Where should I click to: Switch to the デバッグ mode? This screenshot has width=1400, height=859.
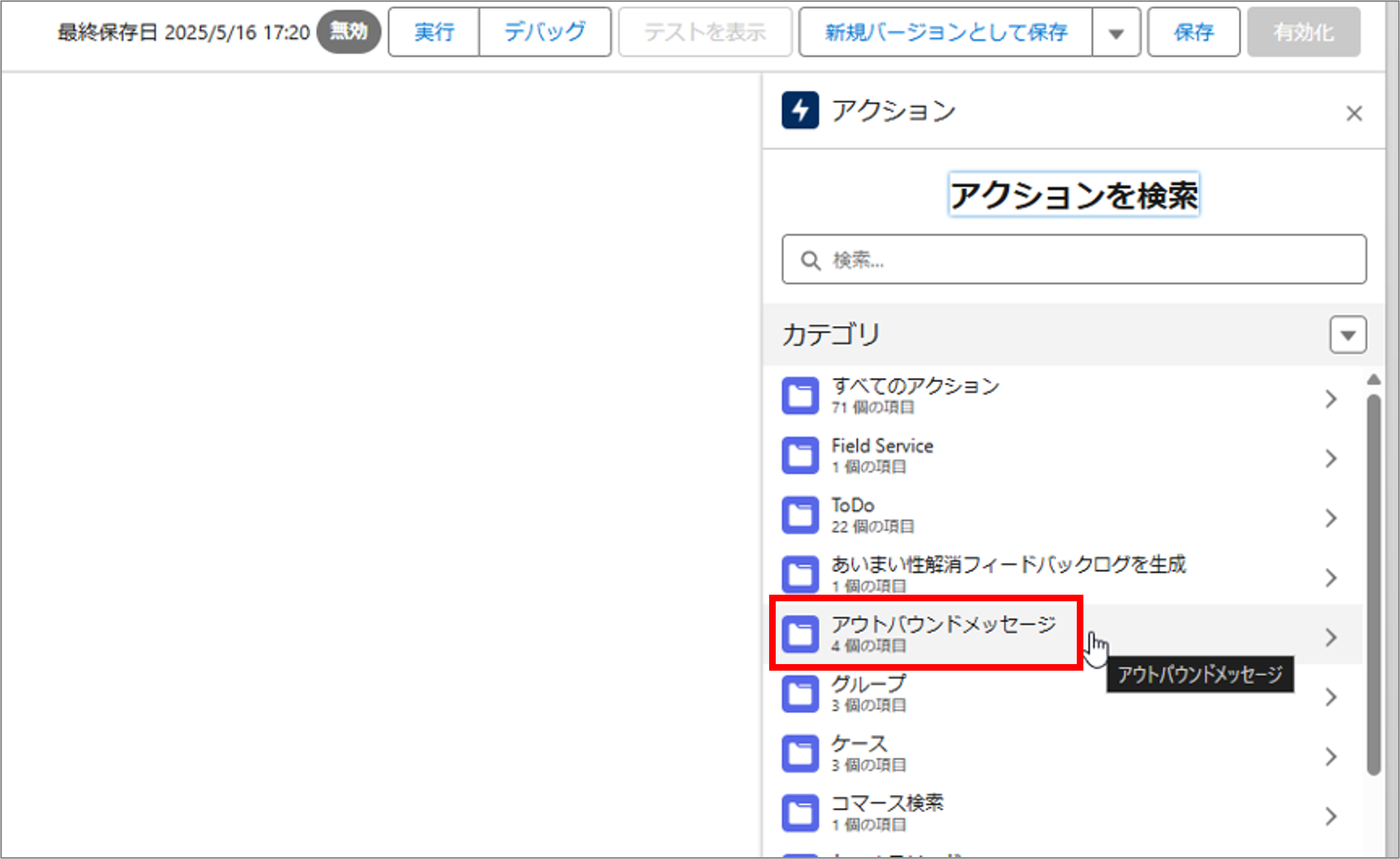[545, 33]
